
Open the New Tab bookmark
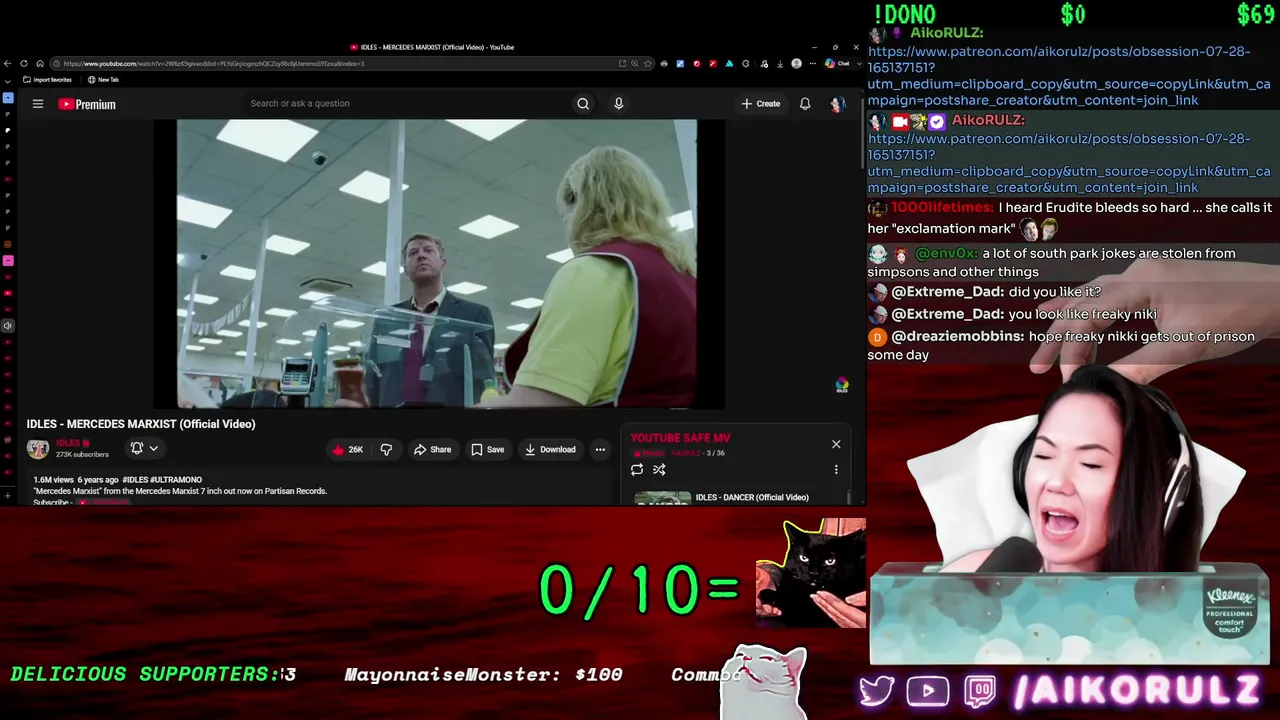click(x=103, y=80)
